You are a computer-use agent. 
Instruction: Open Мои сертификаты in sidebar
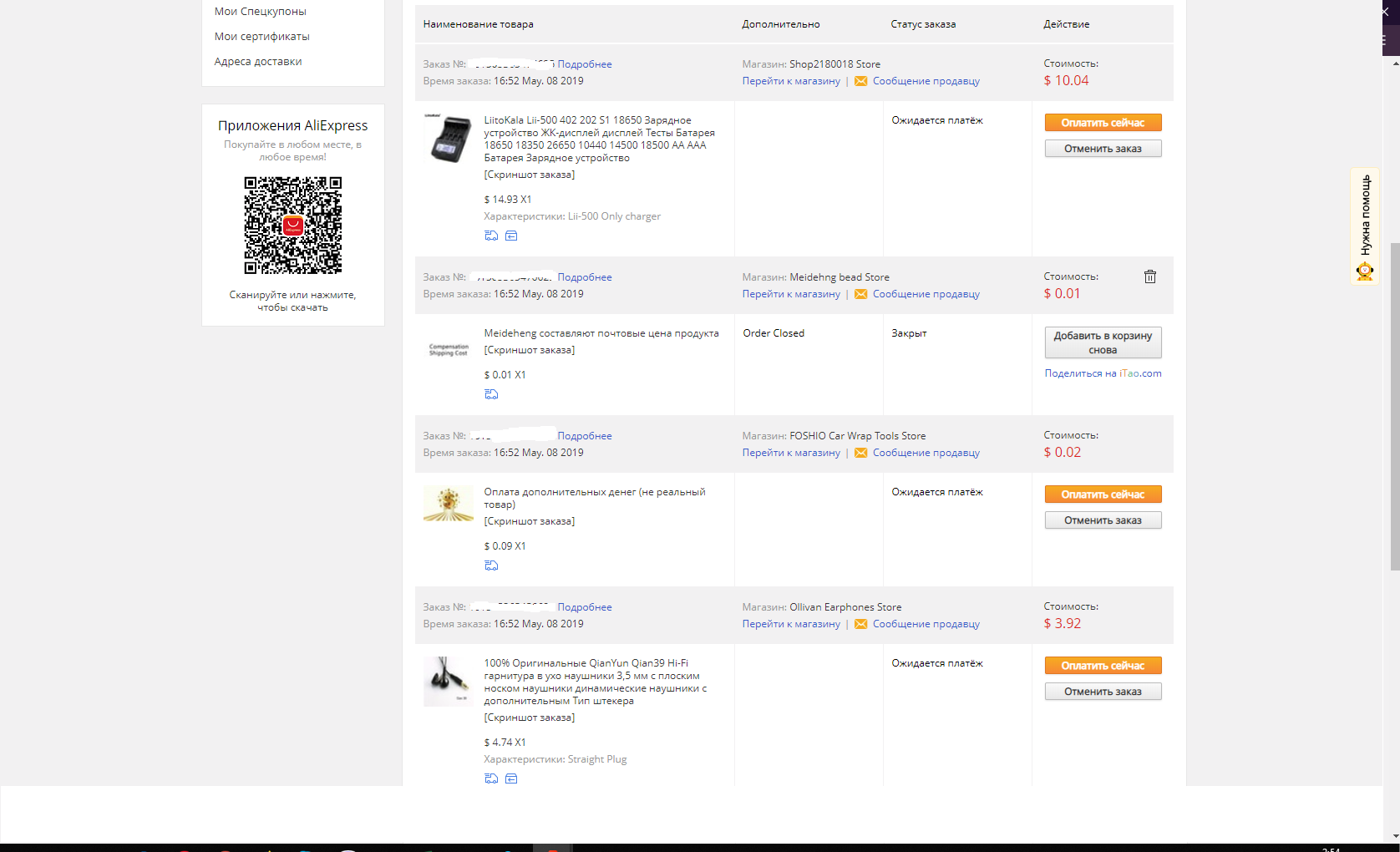pyautogui.click(x=261, y=37)
